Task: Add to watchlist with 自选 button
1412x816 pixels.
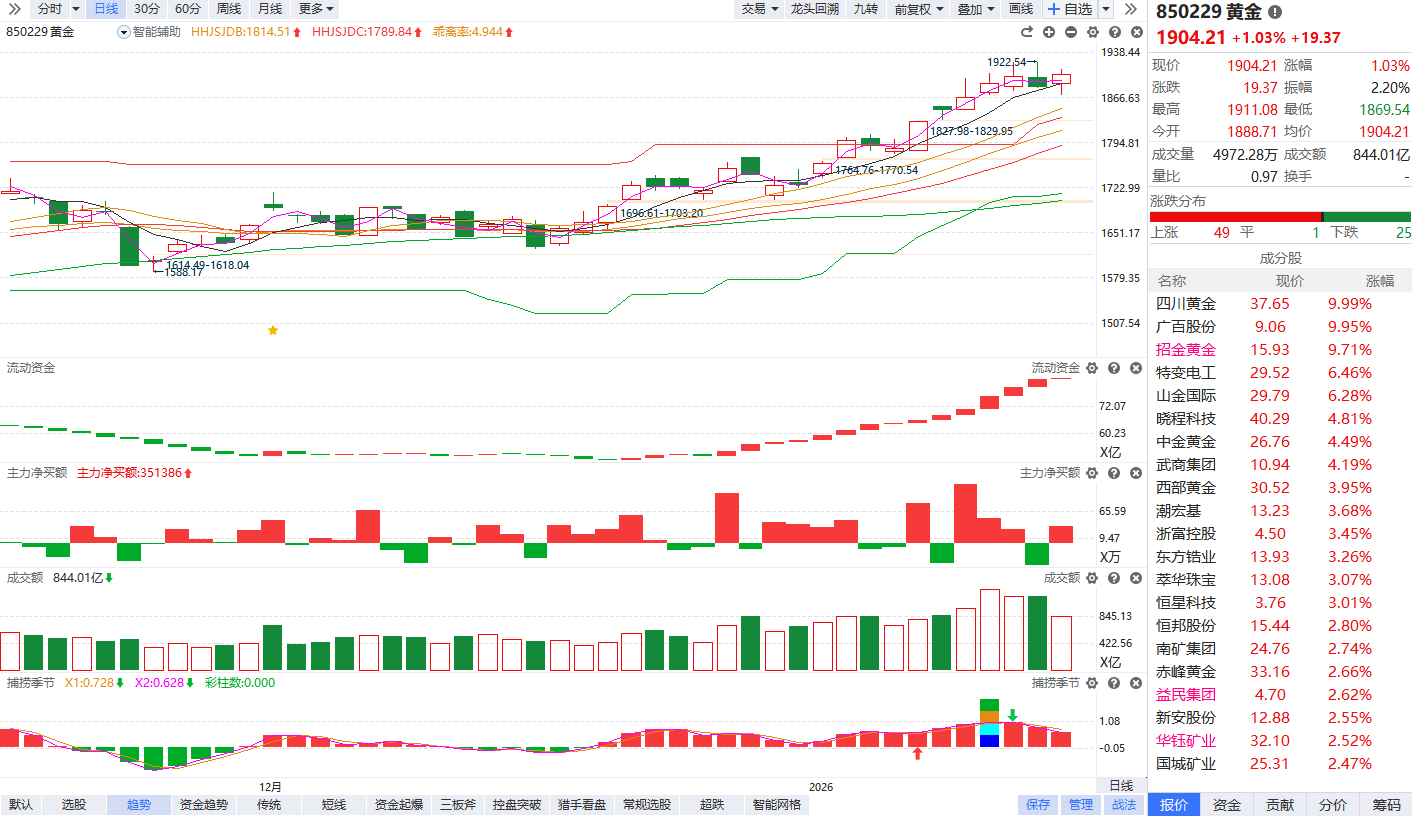Action: click(1070, 9)
